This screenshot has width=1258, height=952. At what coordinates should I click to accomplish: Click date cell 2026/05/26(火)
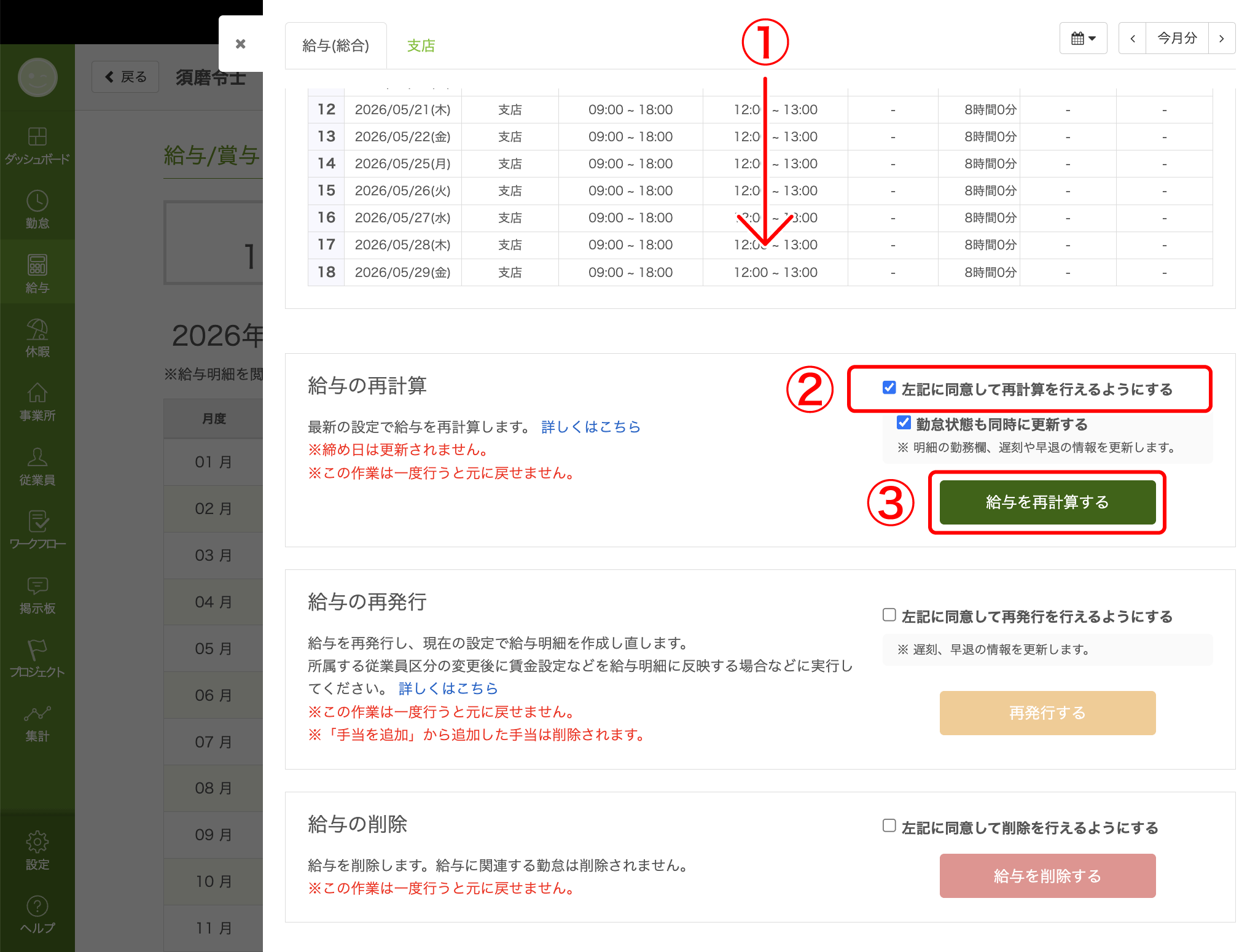click(403, 191)
